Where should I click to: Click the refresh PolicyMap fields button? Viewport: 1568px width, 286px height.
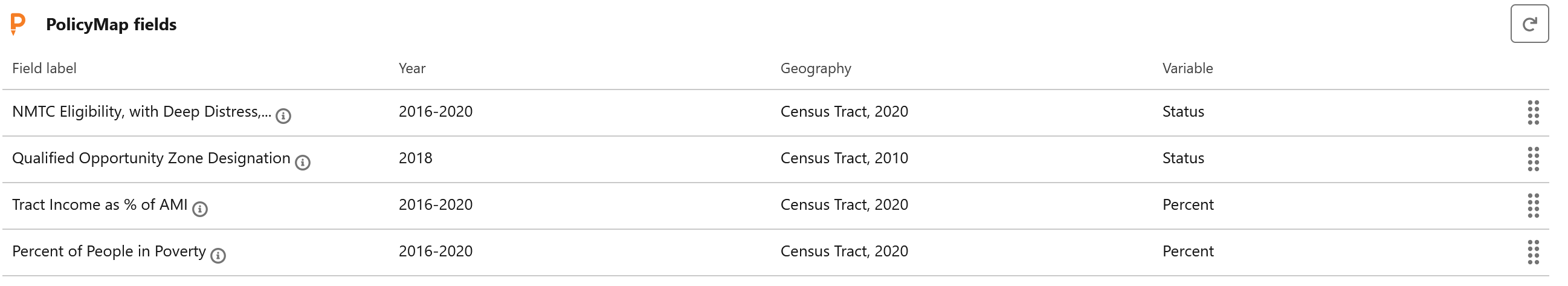pyautogui.click(x=1529, y=24)
